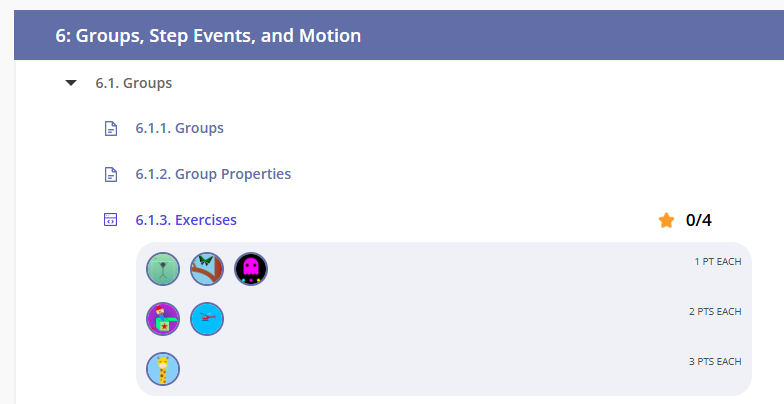This screenshot has width=784, height=404.
Task: Collapse the 6.1 Groups section arrow
Action: (x=70, y=83)
